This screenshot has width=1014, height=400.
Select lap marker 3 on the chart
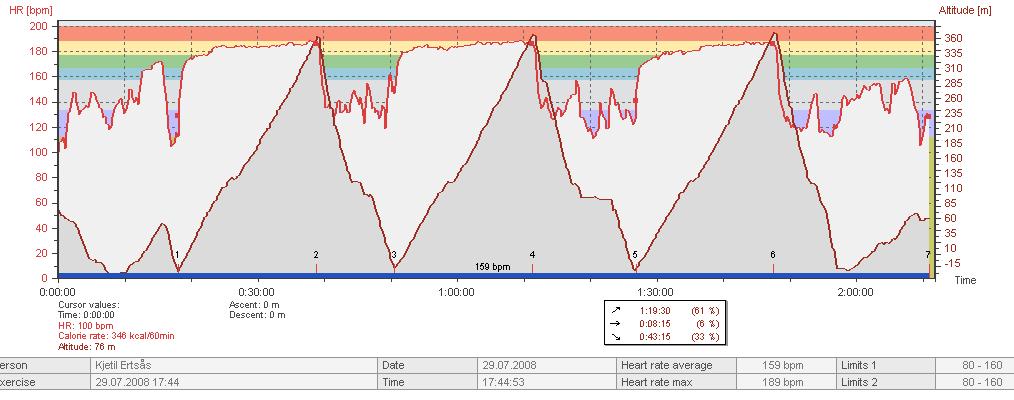click(394, 256)
